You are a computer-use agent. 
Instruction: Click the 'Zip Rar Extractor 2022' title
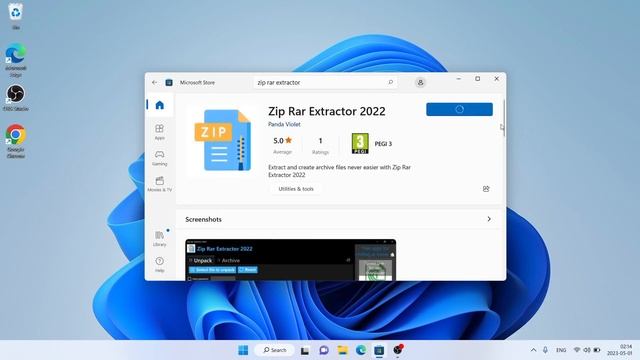point(327,111)
